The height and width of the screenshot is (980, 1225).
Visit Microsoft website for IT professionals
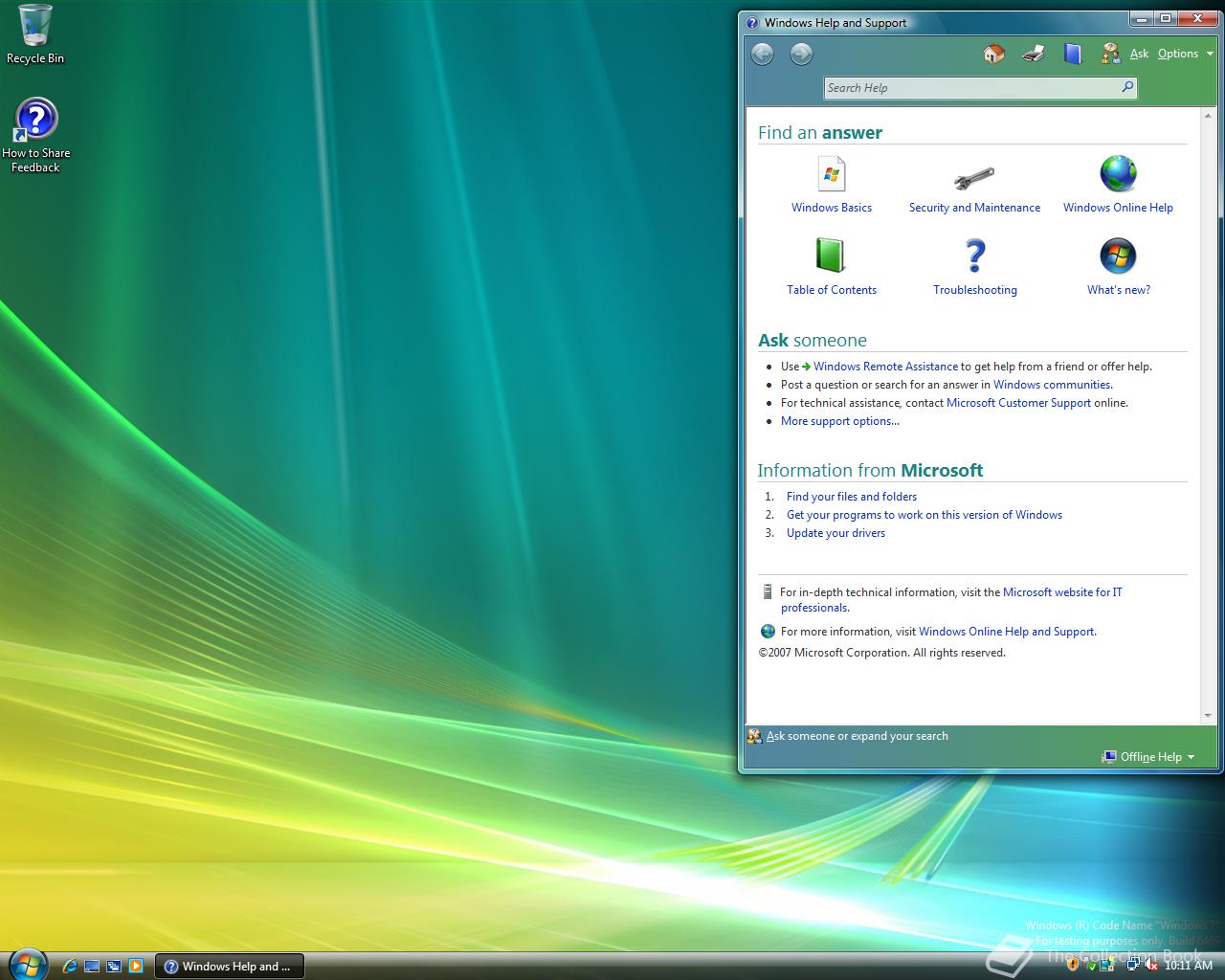tap(1062, 592)
